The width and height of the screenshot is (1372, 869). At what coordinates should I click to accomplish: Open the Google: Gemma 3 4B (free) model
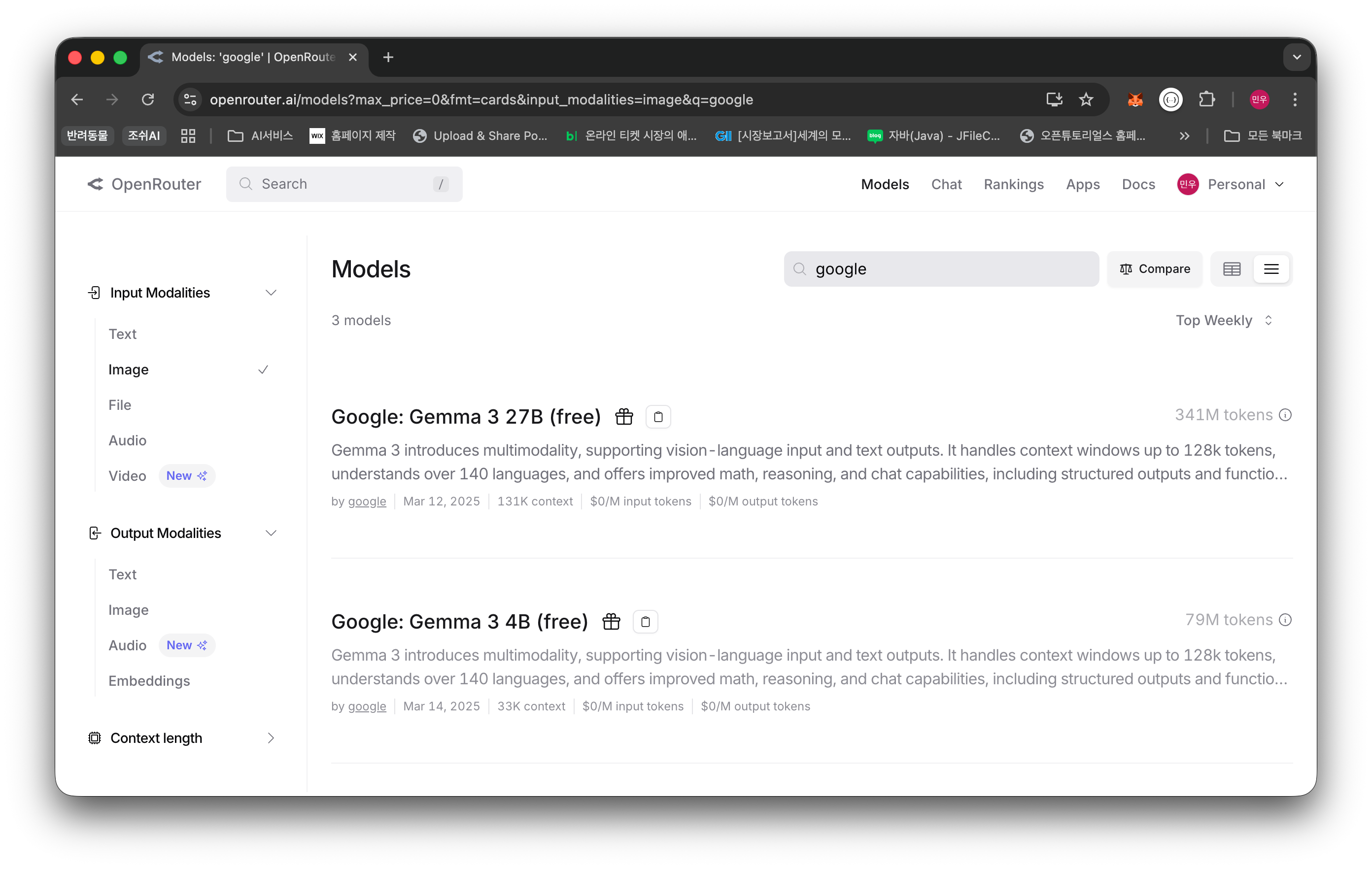point(459,621)
